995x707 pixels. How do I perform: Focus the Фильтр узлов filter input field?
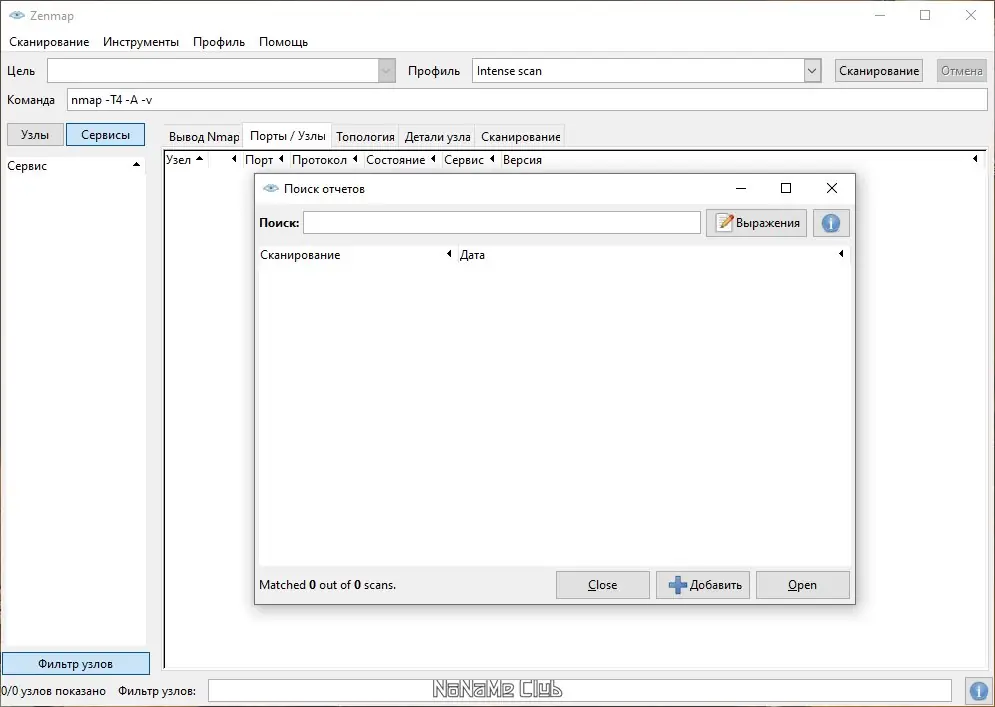pos(579,690)
